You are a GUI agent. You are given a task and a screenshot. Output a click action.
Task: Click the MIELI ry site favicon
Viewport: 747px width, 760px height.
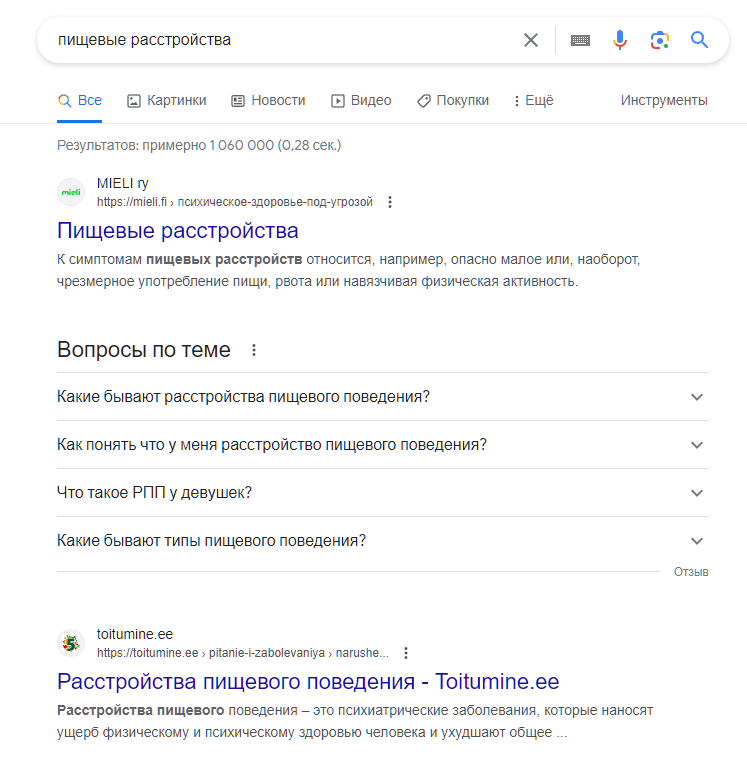pyautogui.click(x=71, y=192)
